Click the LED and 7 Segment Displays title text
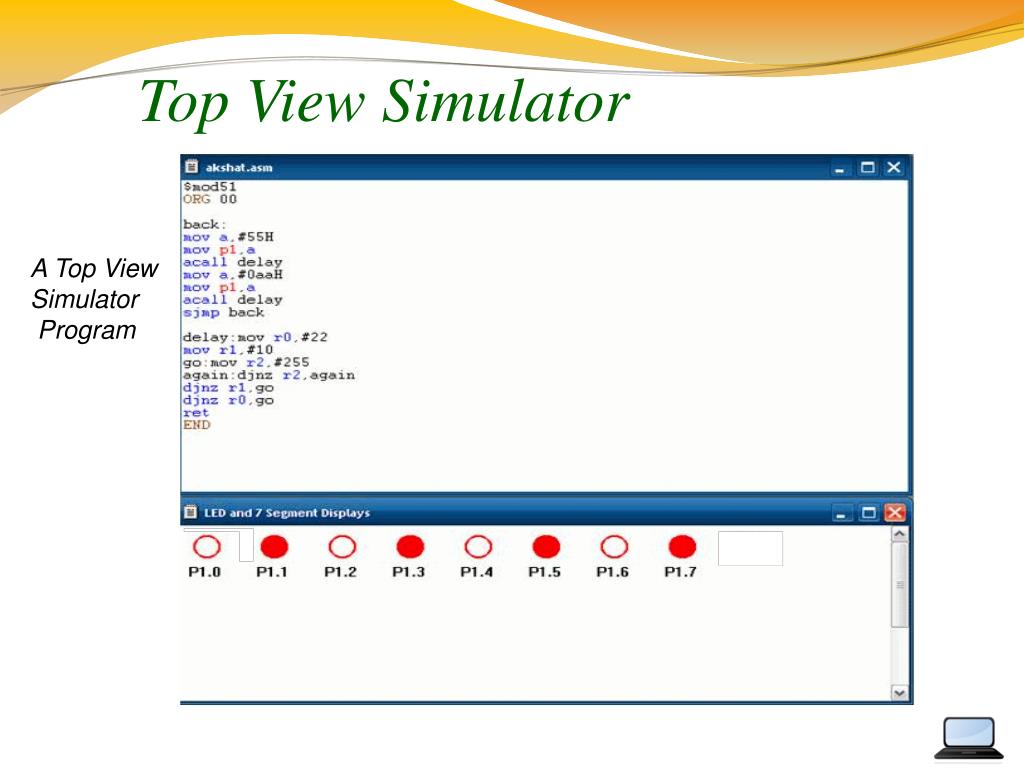The width and height of the screenshot is (1024, 768). point(287,513)
